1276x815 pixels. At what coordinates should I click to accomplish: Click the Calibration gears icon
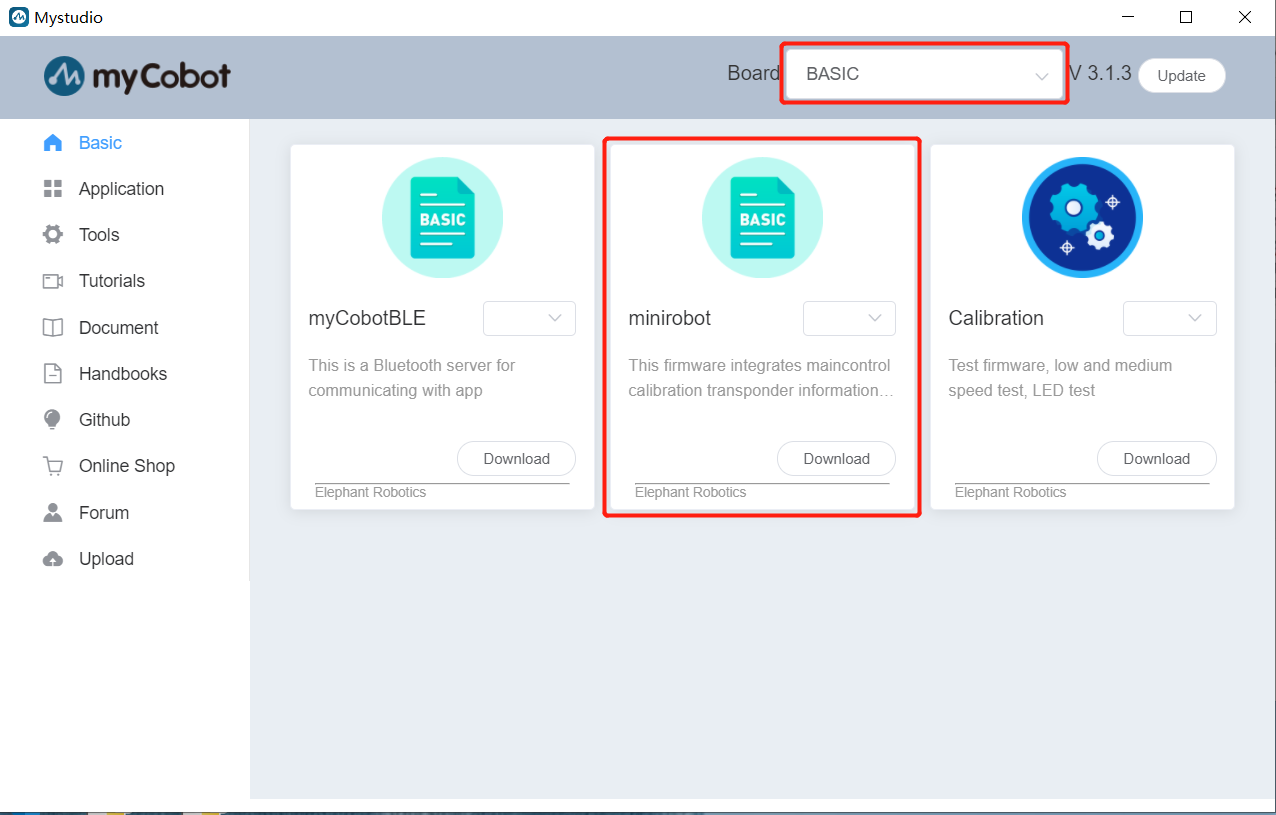[x=1082, y=217]
